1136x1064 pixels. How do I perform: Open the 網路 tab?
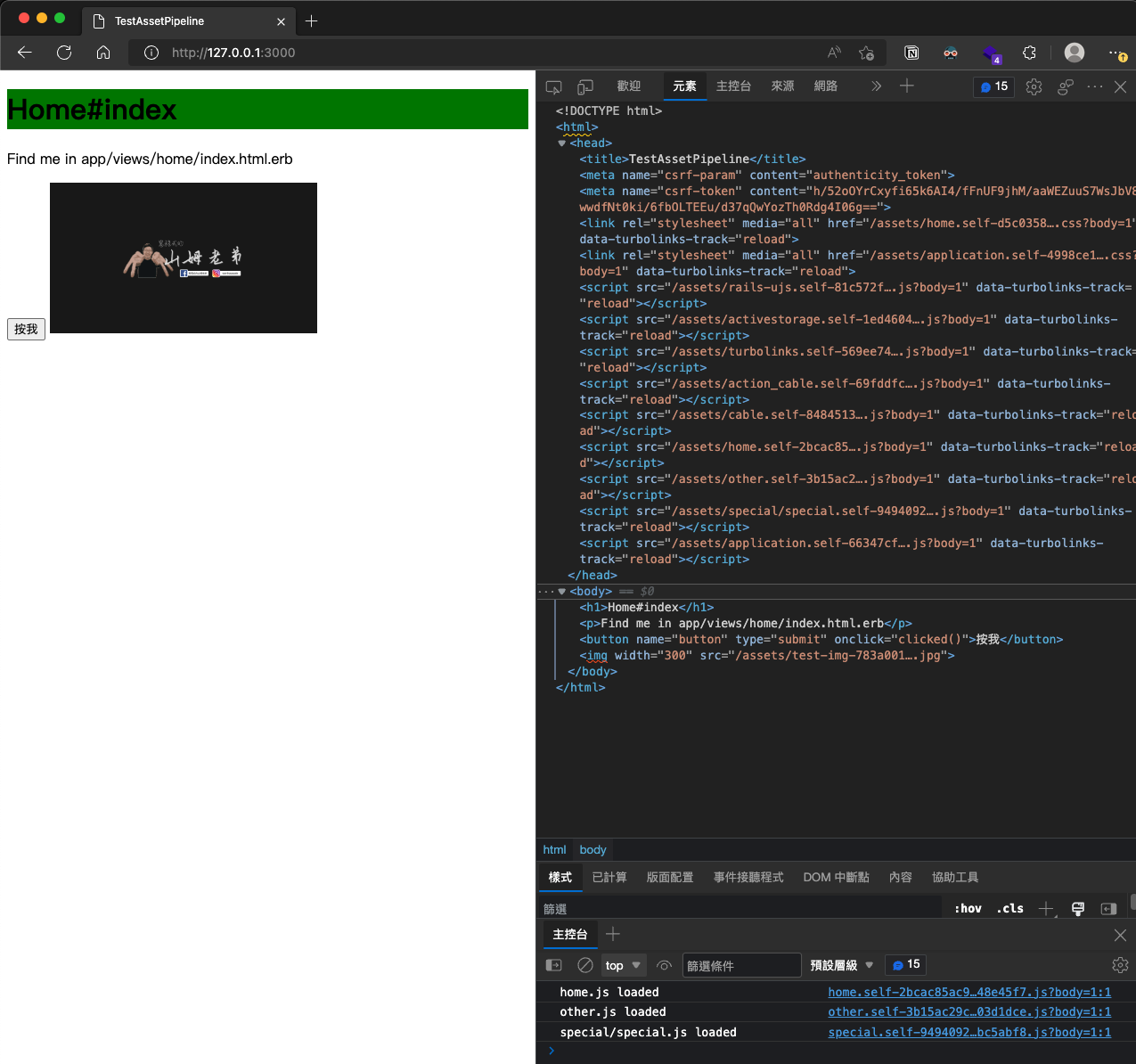tap(826, 86)
